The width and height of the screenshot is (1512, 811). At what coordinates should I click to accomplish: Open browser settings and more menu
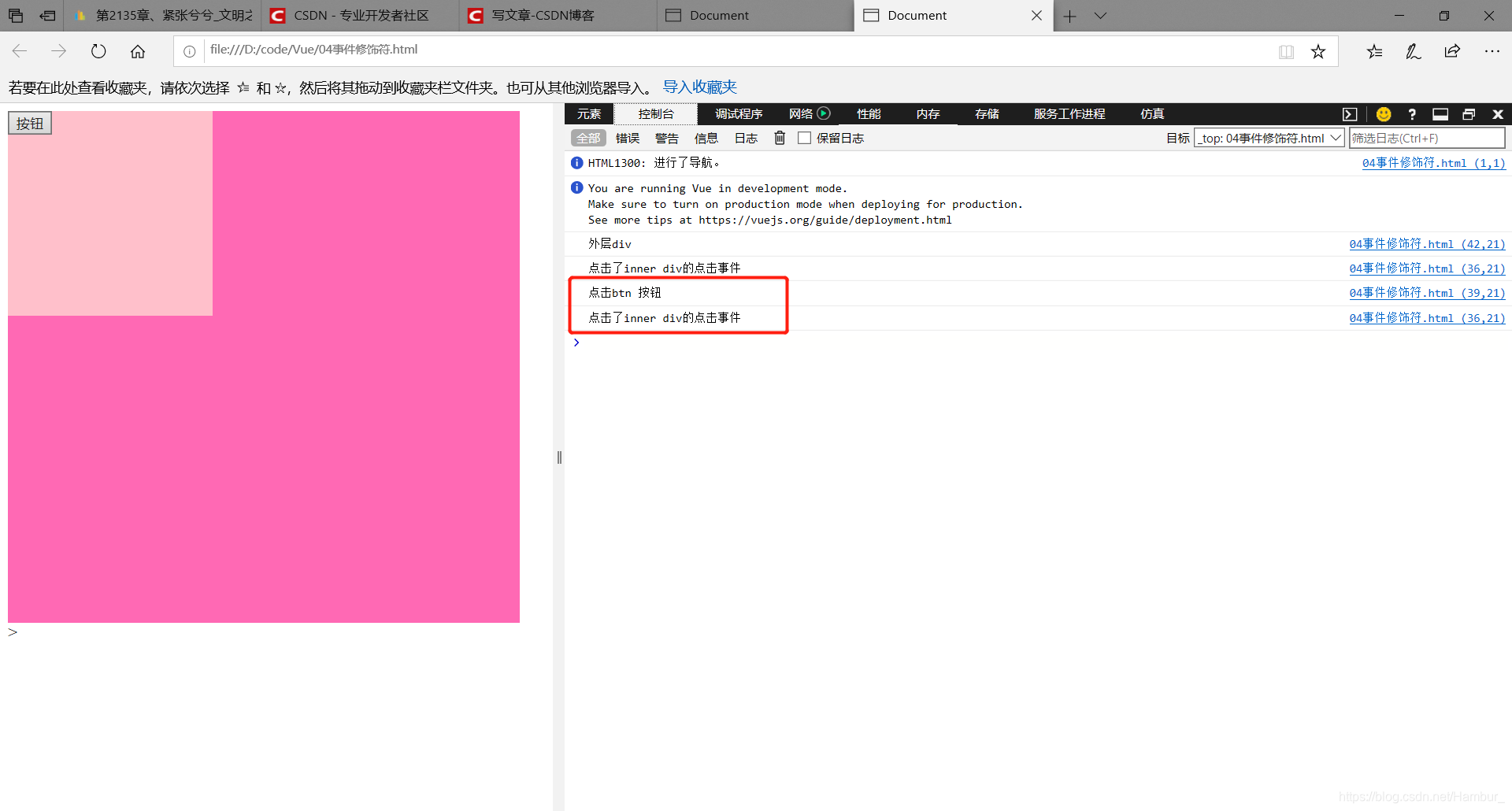tap(1492, 52)
